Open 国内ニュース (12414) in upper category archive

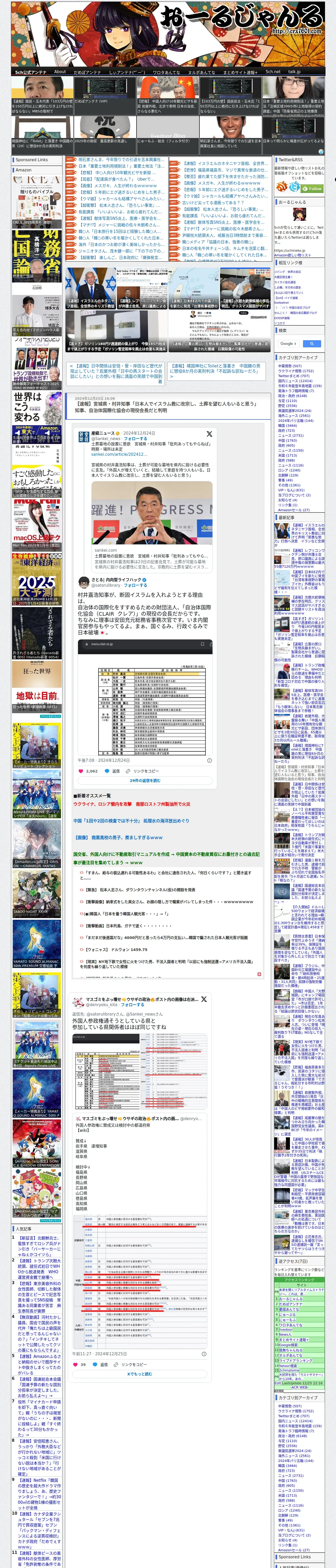295,381
